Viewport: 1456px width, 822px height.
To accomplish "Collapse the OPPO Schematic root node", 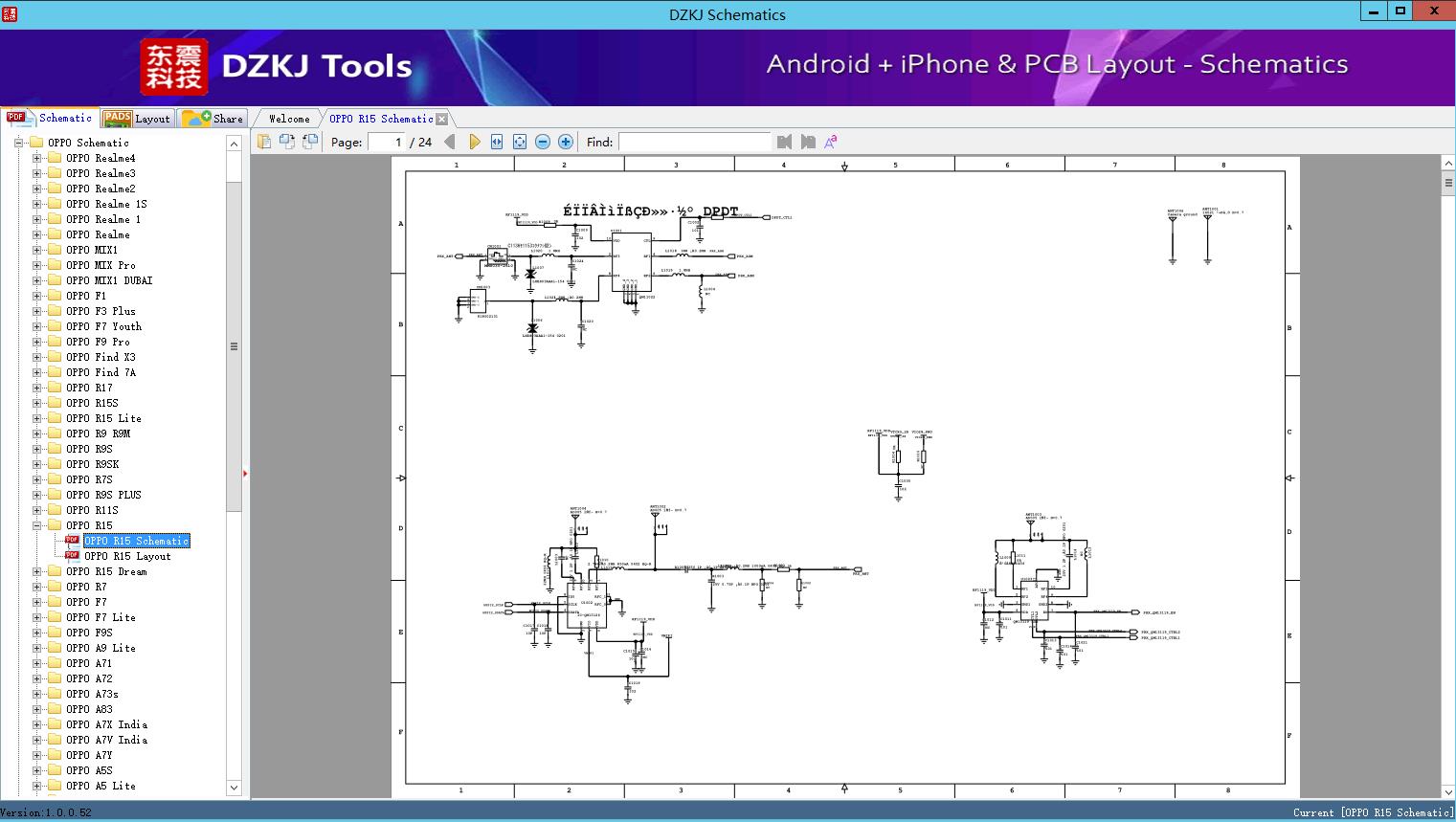I will (18, 143).
